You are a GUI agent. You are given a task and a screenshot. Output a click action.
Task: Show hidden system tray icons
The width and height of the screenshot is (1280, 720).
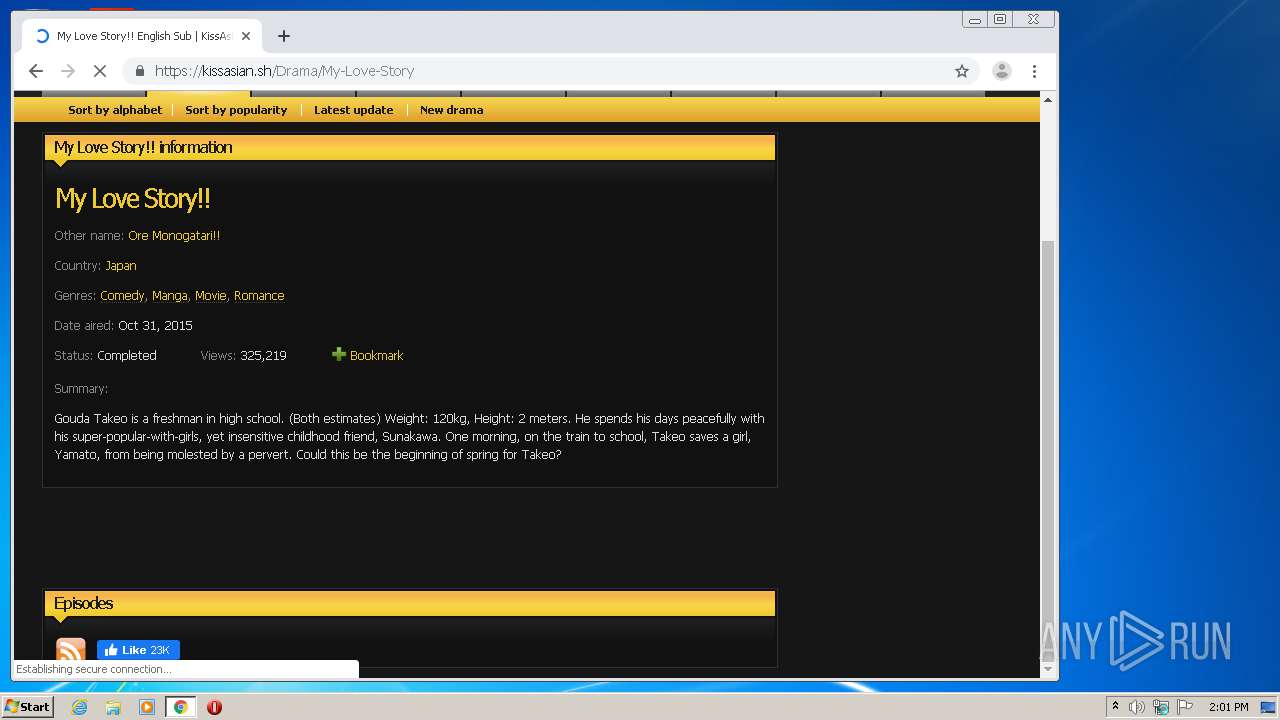[1115, 707]
